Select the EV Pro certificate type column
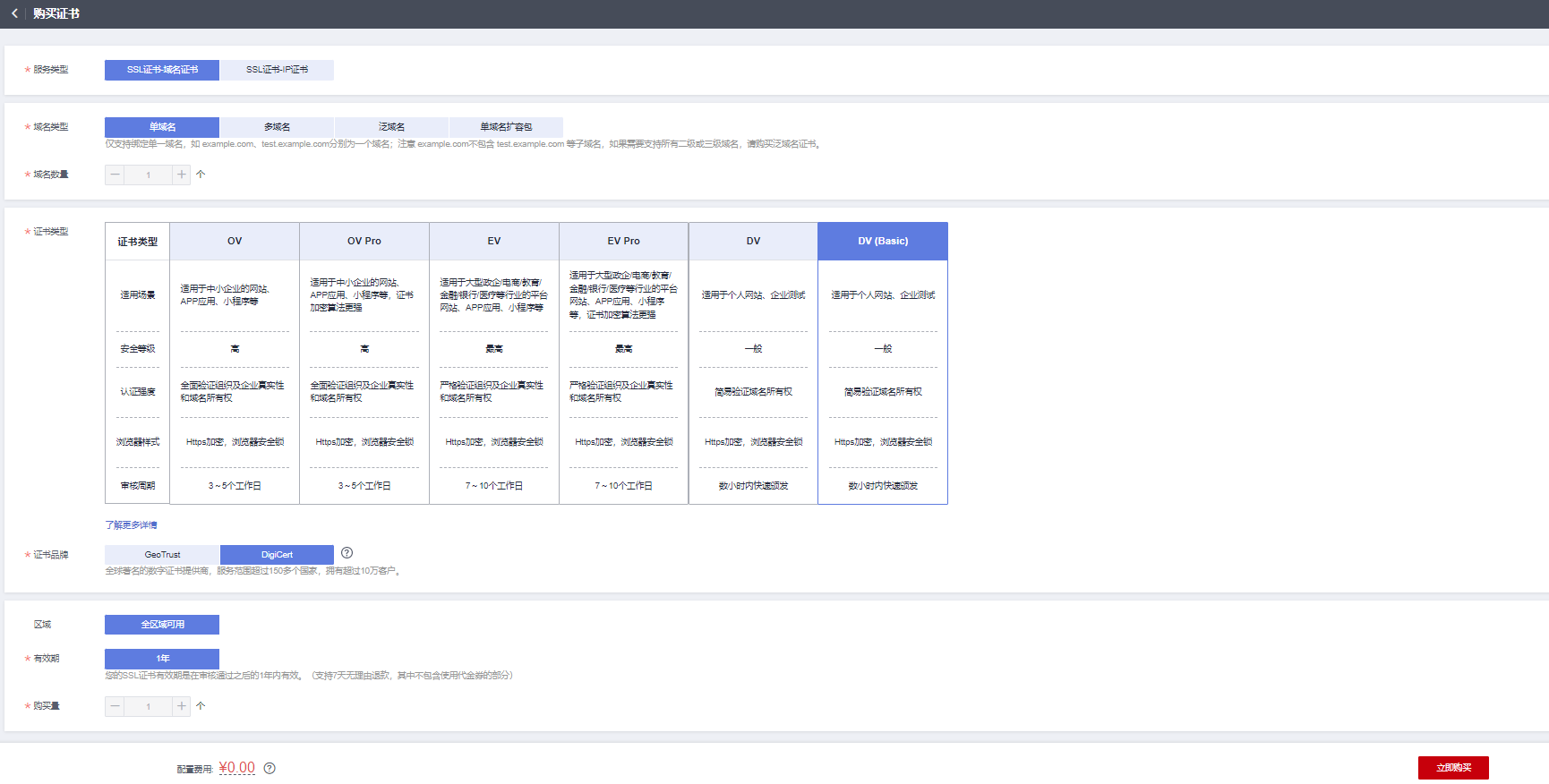Screen dimensions: 1549x784 coord(623,241)
